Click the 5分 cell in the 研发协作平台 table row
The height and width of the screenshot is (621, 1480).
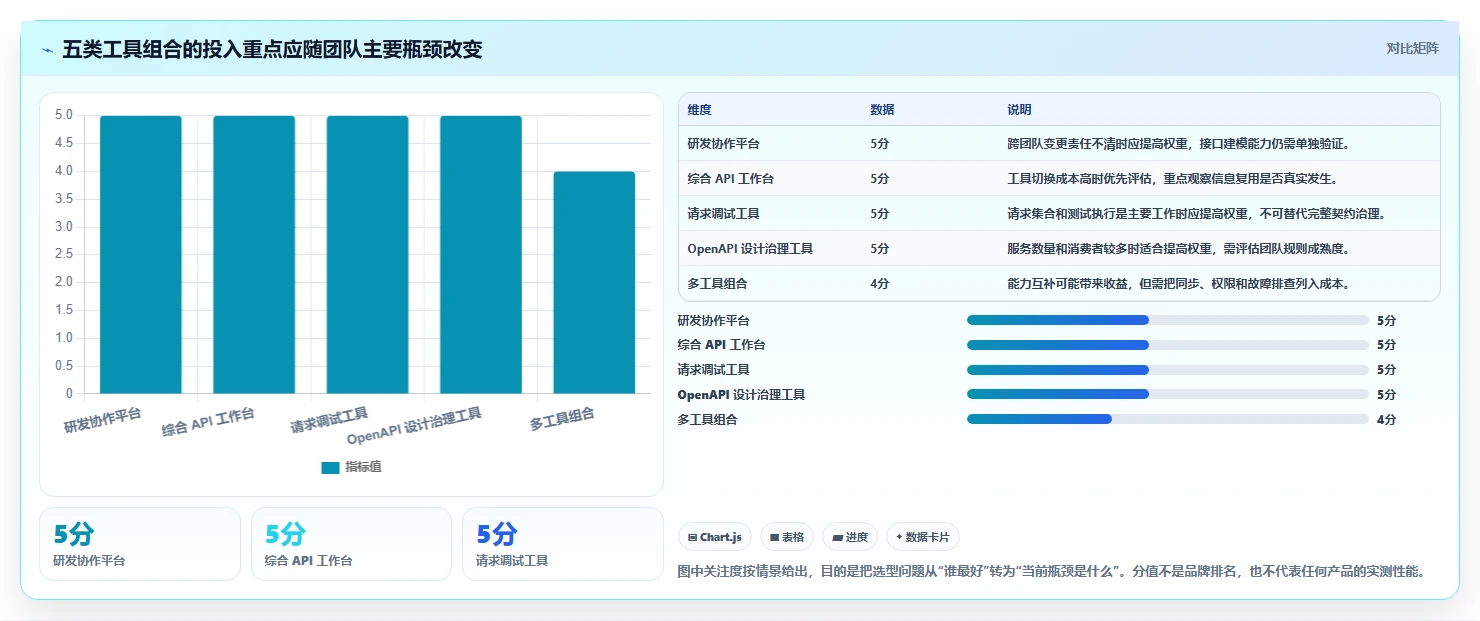[880, 144]
